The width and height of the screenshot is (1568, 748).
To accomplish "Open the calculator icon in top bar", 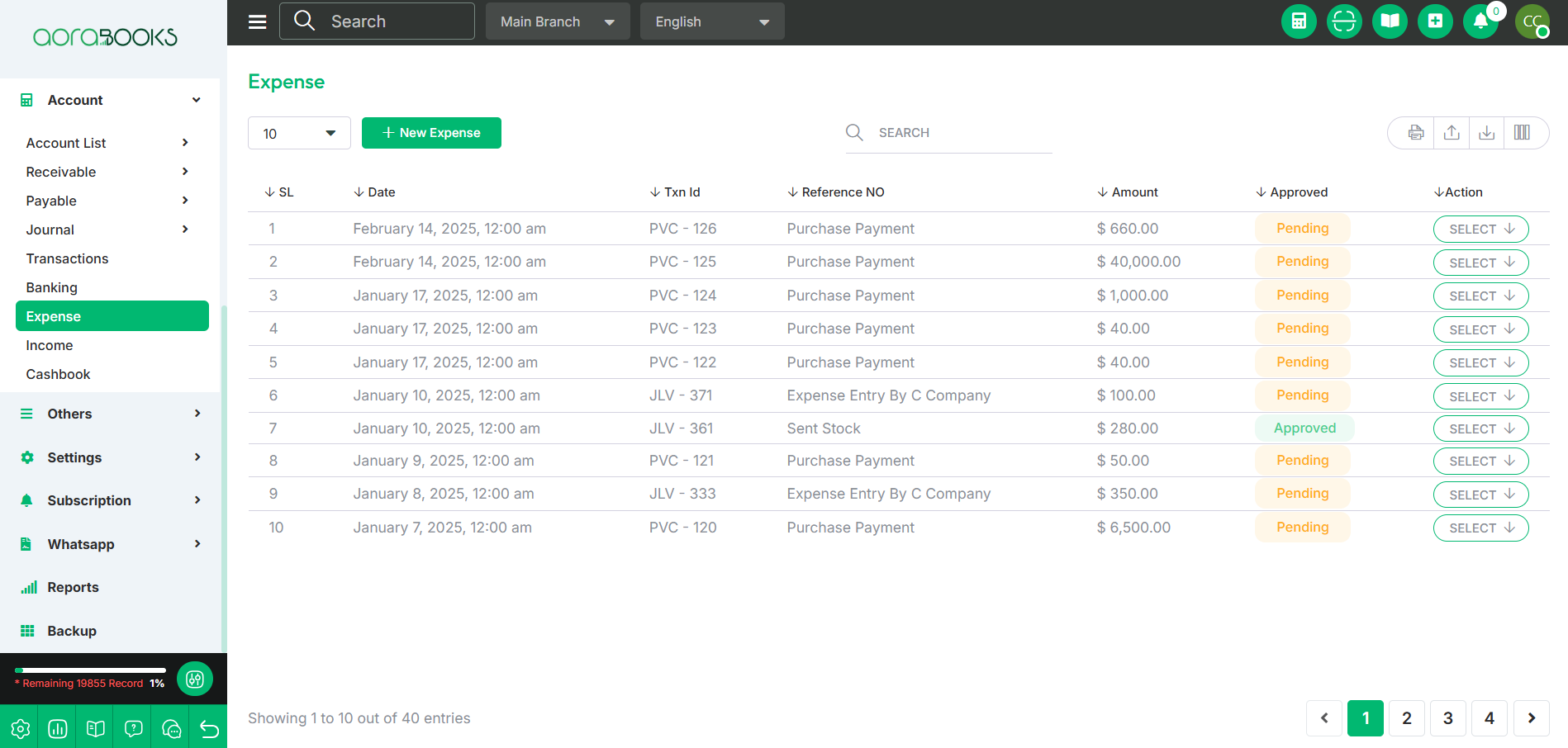I will pyautogui.click(x=1299, y=21).
